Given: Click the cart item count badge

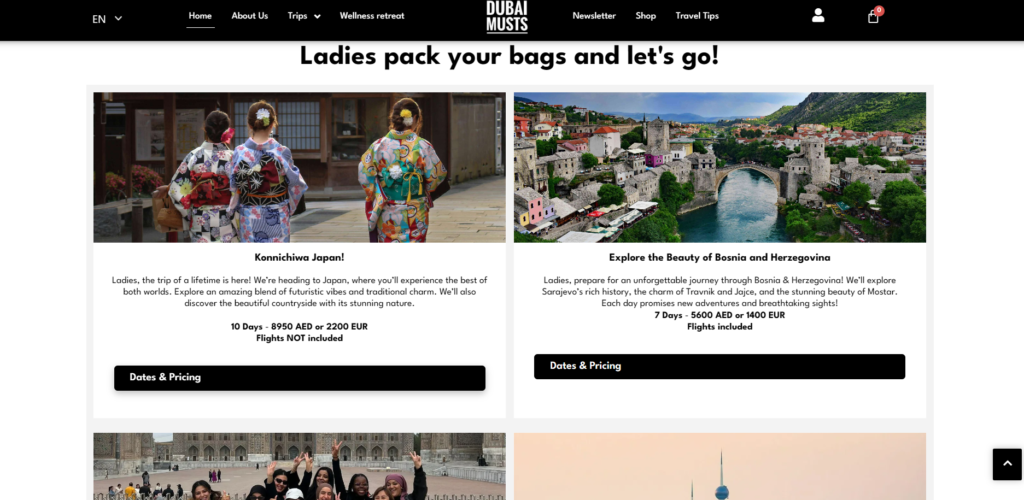Looking at the screenshot, I should [x=879, y=10].
